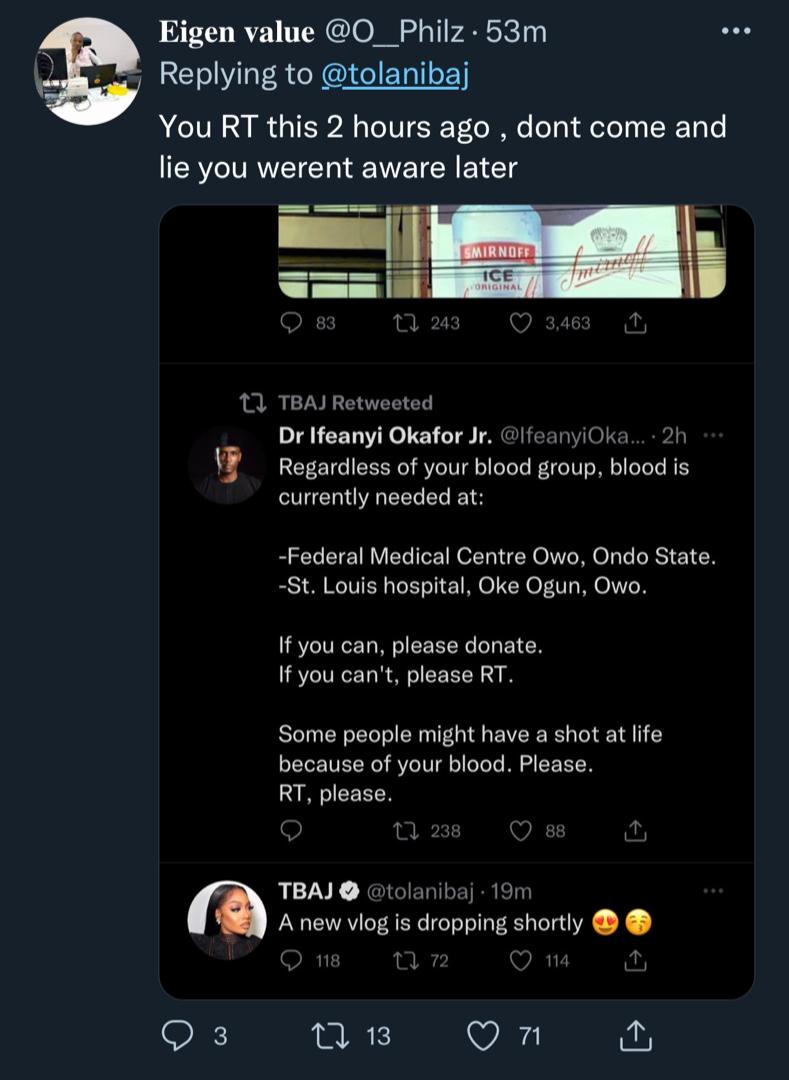Reply to Dr Ifeanyi Okafor's tweet
The width and height of the screenshot is (789, 1080).
coord(291,830)
